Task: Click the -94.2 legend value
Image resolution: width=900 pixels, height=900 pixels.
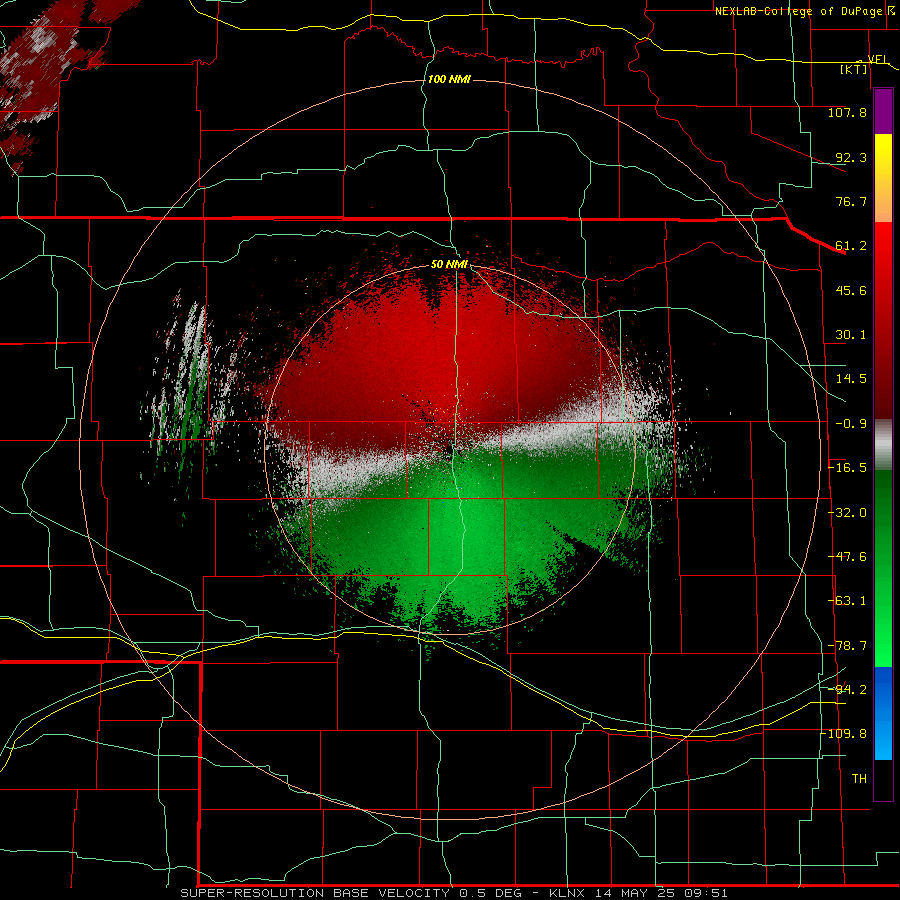Action: coord(847,689)
